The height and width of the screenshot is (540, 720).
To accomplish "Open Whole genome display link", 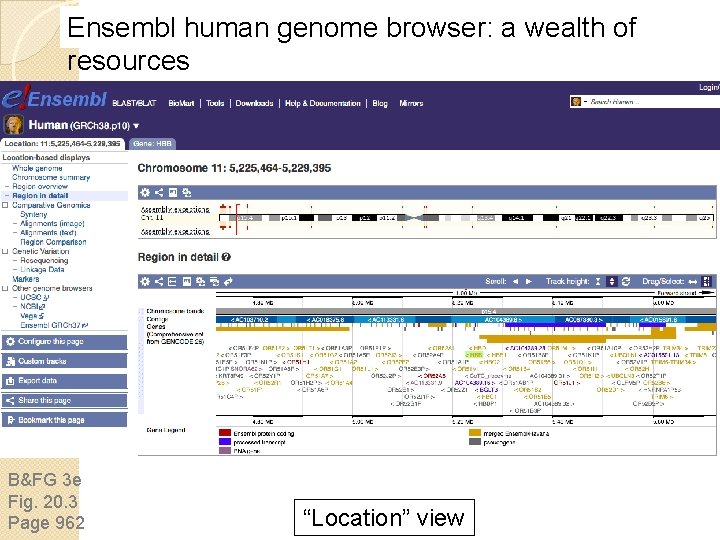I will 37,168.
